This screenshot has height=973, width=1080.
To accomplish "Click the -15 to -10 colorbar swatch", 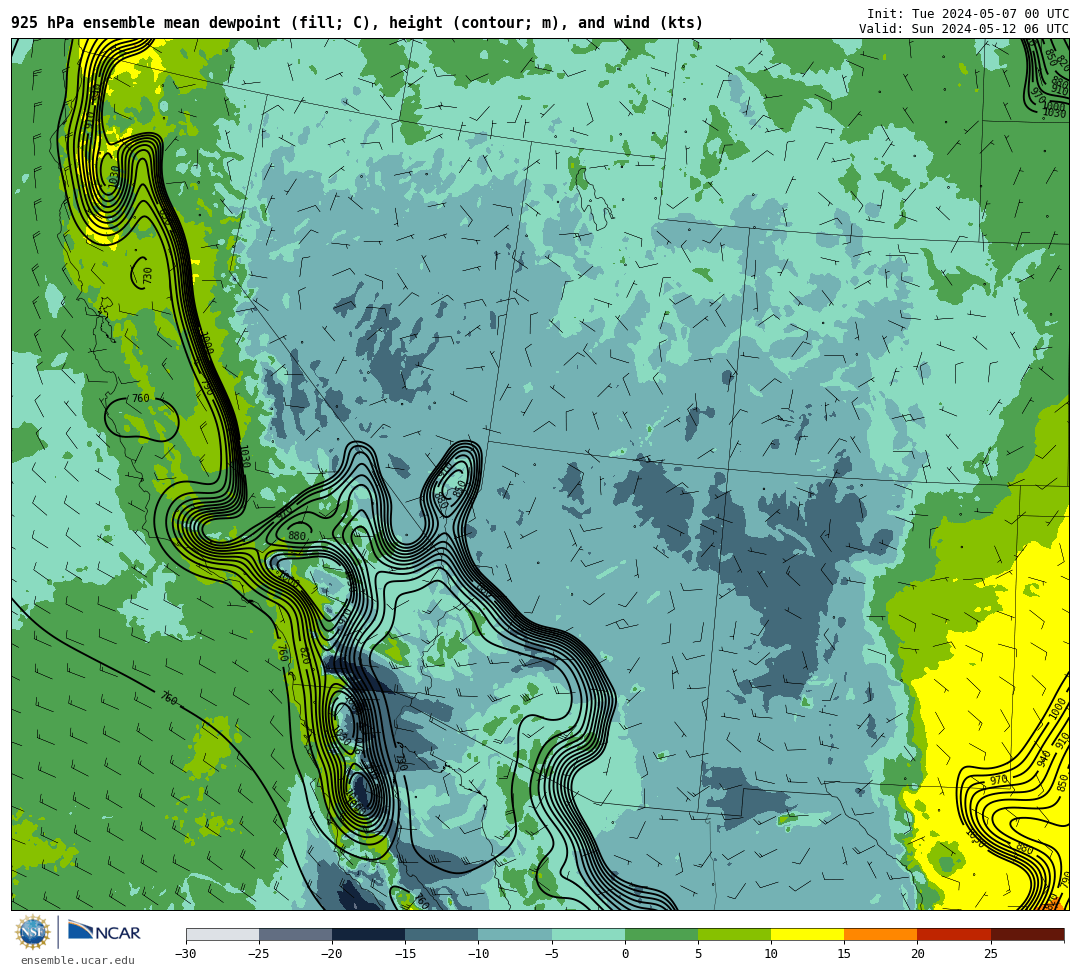I will [442, 934].
